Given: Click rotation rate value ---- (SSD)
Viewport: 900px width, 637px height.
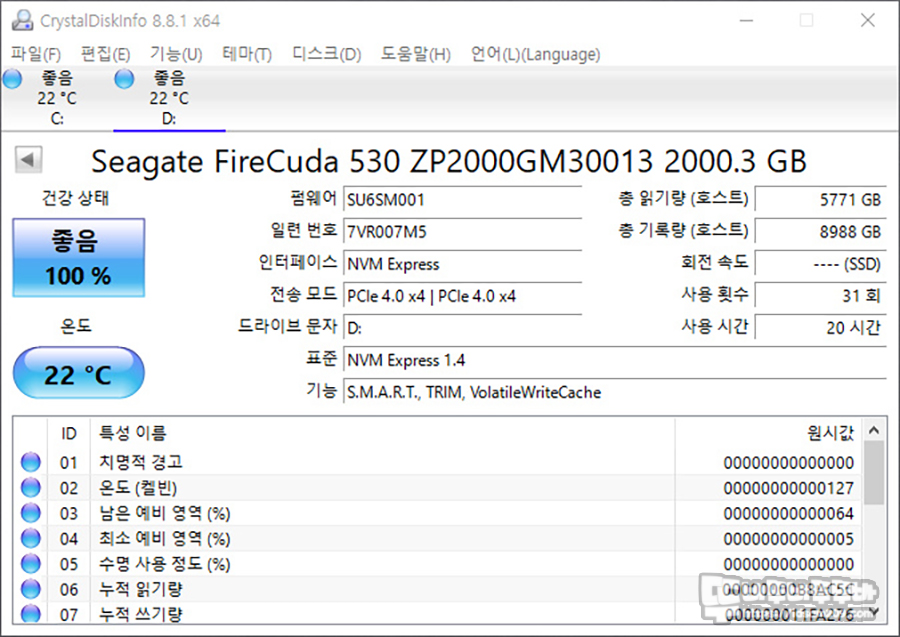Looking at the screenshot, I should click(821, 264).
